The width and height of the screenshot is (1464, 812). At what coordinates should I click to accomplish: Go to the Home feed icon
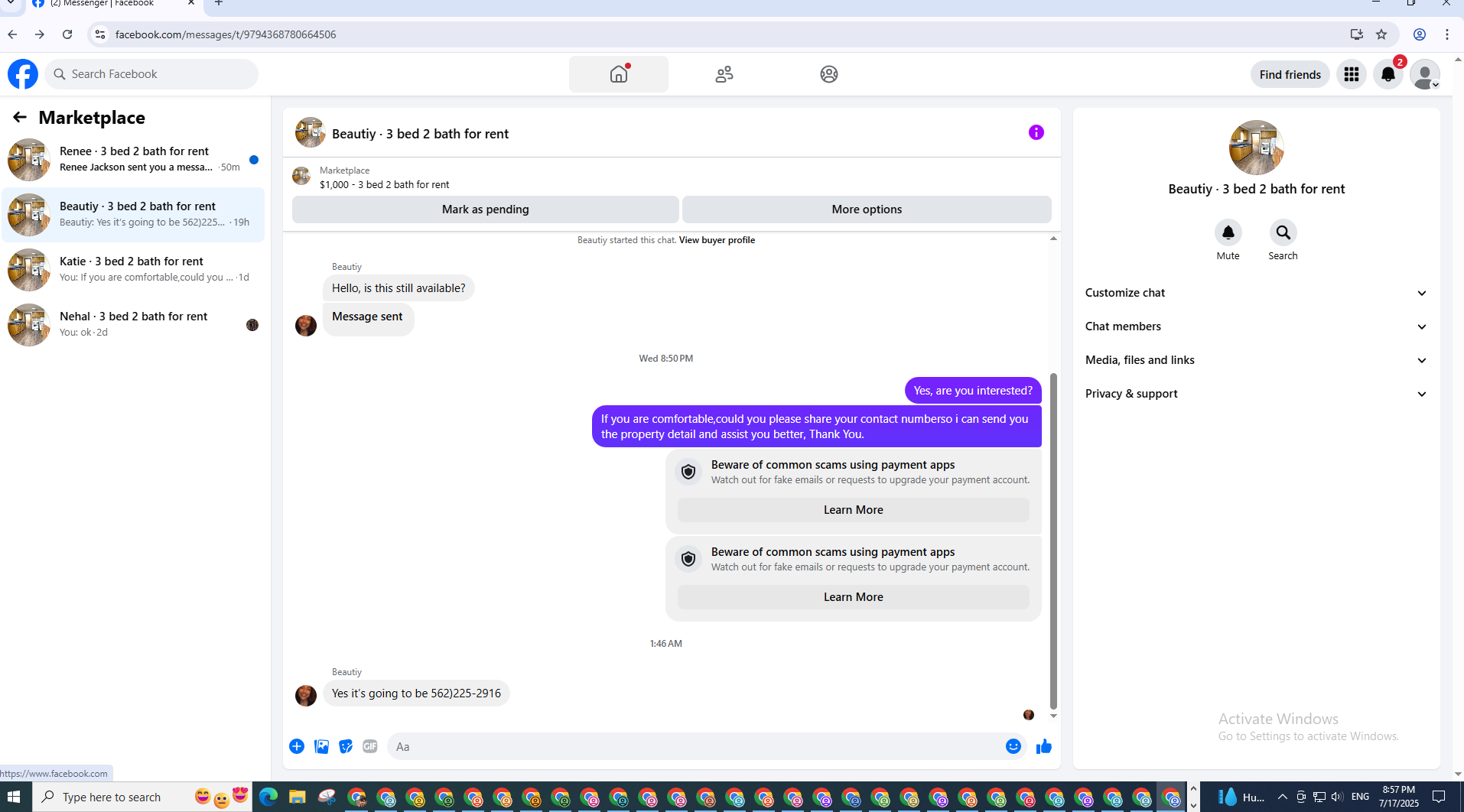[x=619, y=74]
